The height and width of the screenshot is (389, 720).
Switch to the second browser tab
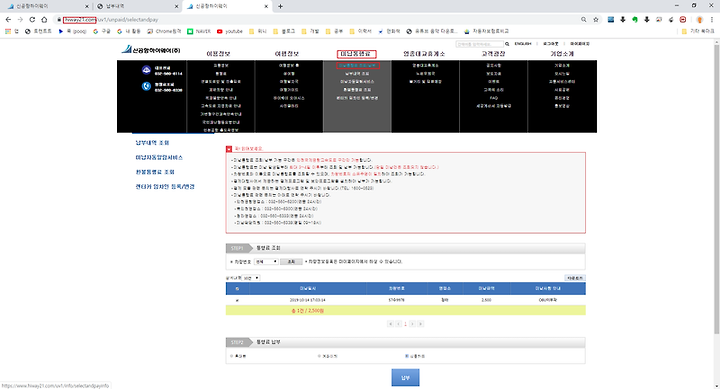click(138, 6)
